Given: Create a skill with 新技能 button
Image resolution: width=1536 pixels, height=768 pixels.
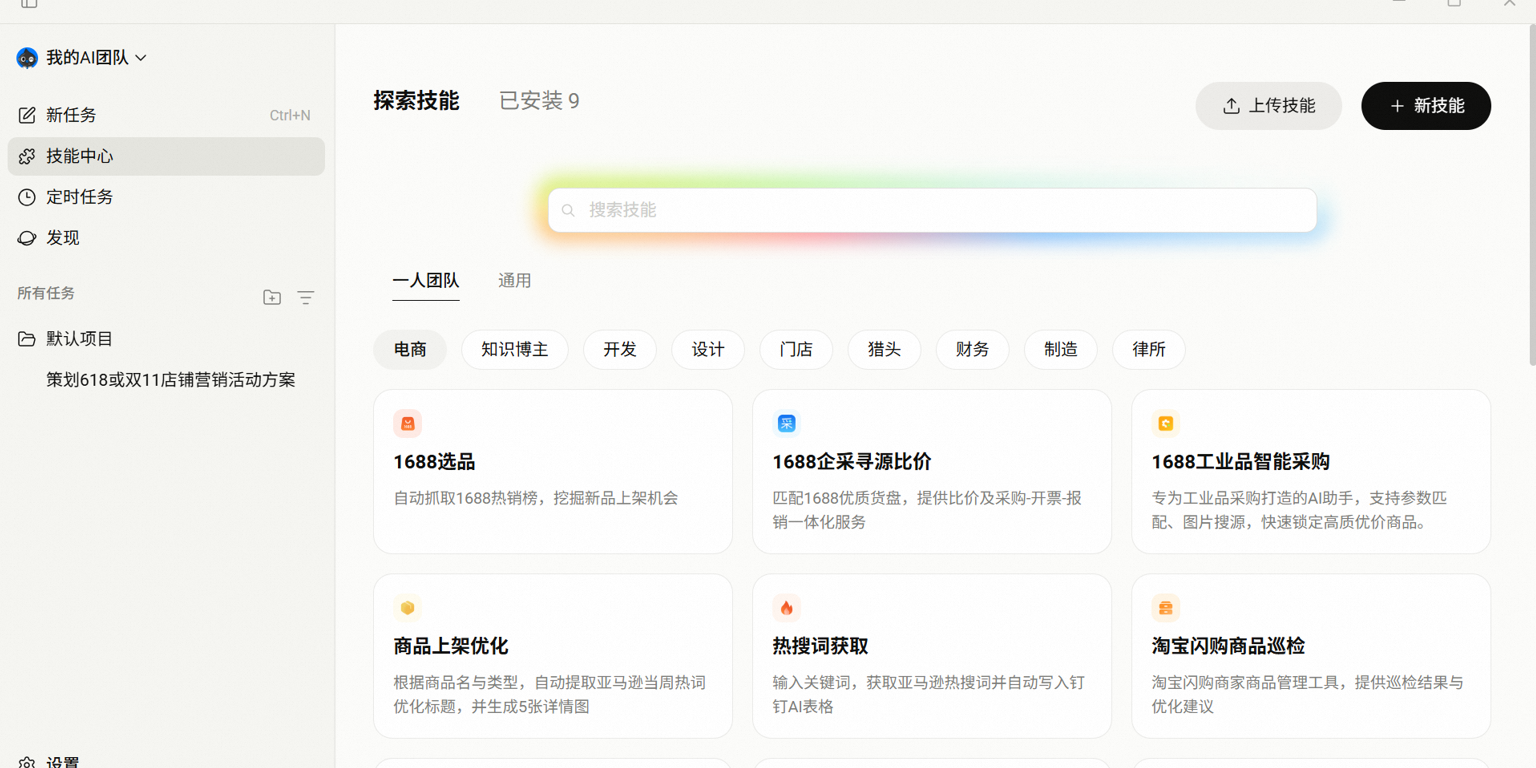Looking at the screenshot, I should (x=1425, y=105).
